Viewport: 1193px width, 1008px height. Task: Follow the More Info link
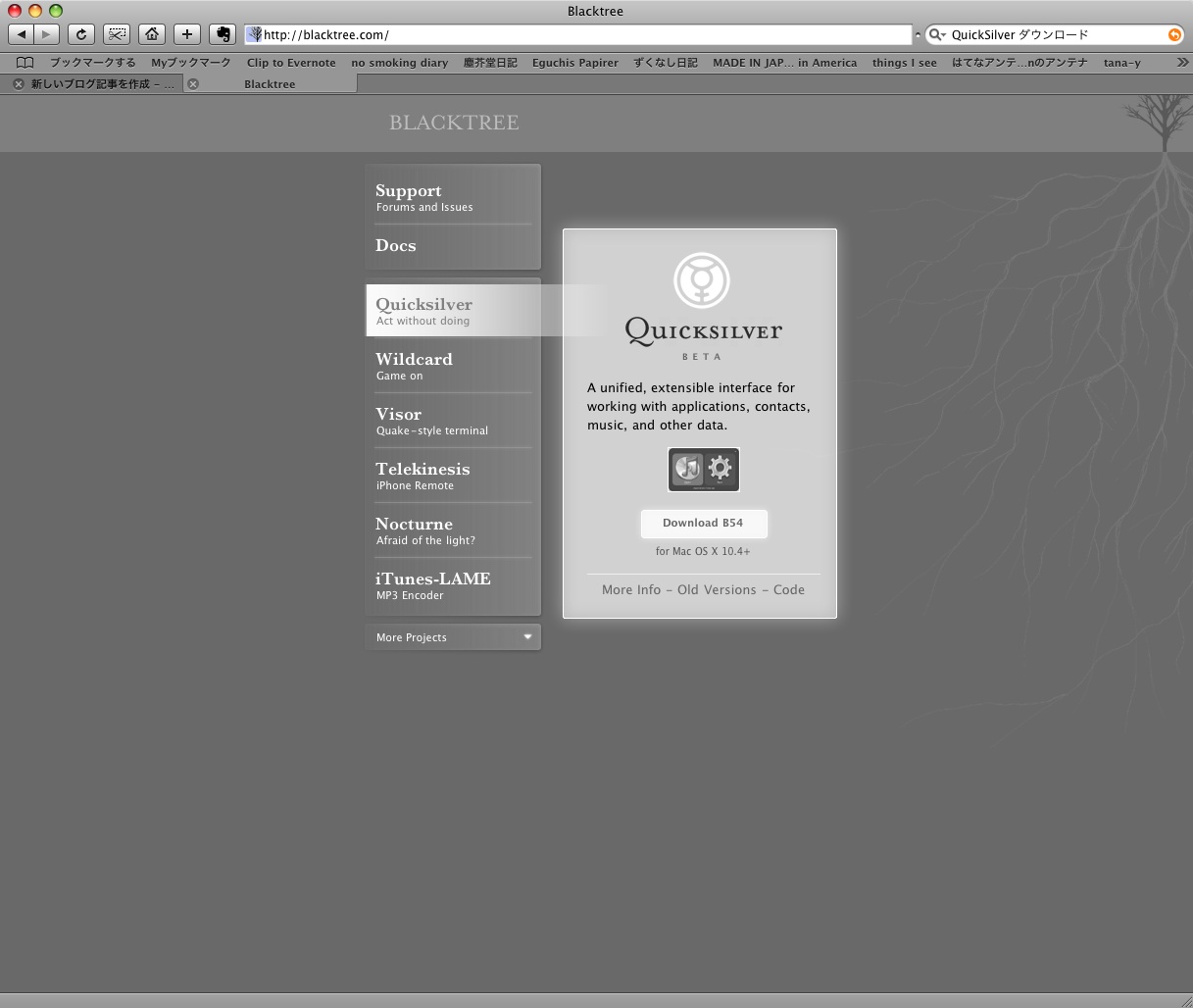coord(631,589)
